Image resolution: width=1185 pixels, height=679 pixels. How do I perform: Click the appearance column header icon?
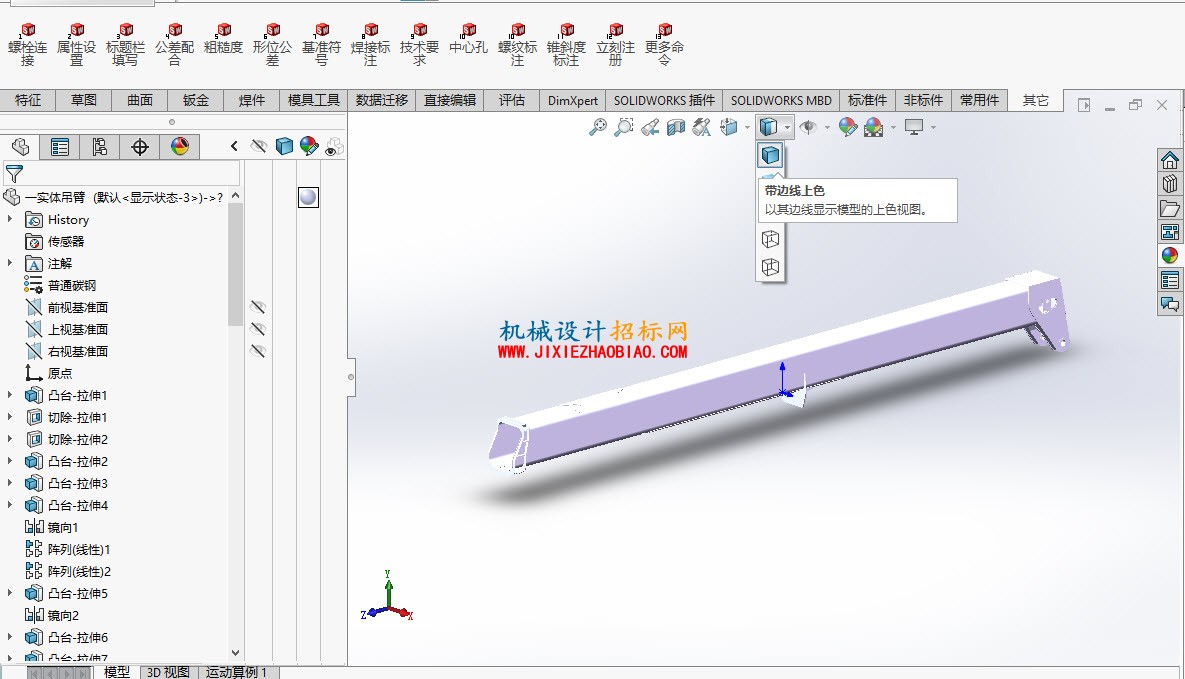click(309, 147)
